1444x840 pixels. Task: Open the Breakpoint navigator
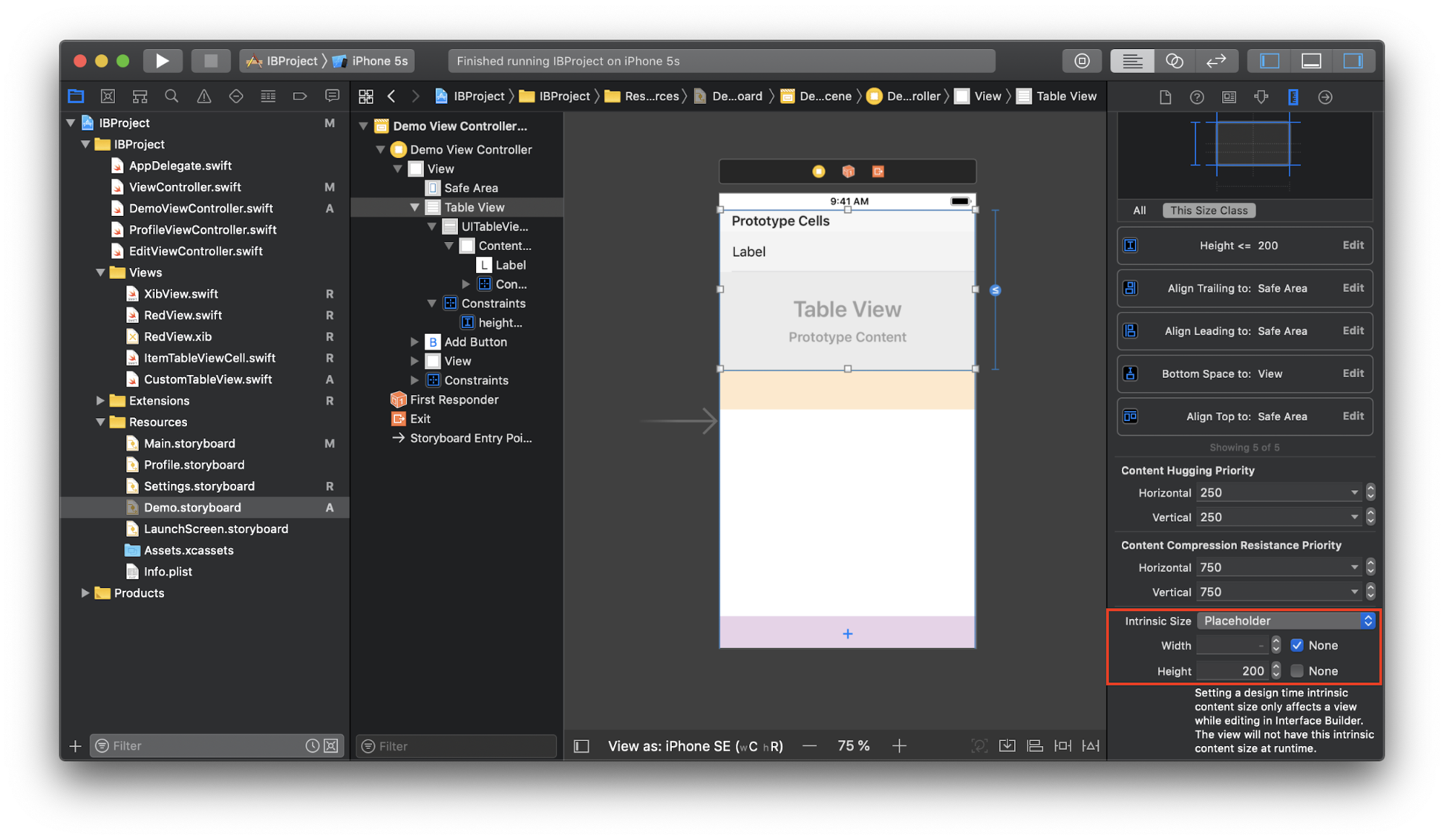[x=300, y=96]
